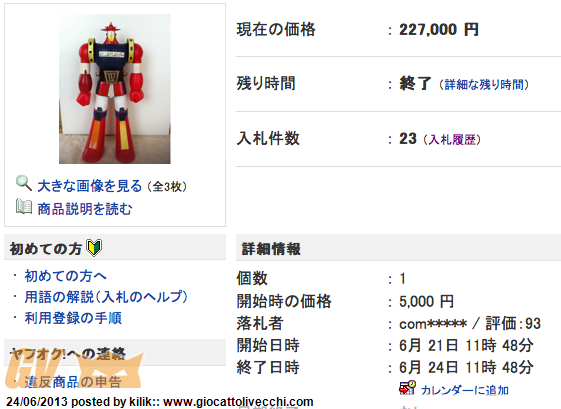The width and height of the screenshot is (561, 409).
Task: Open 用語の解説(入札のヘルプ) link
Action: [x=106, y=297]
